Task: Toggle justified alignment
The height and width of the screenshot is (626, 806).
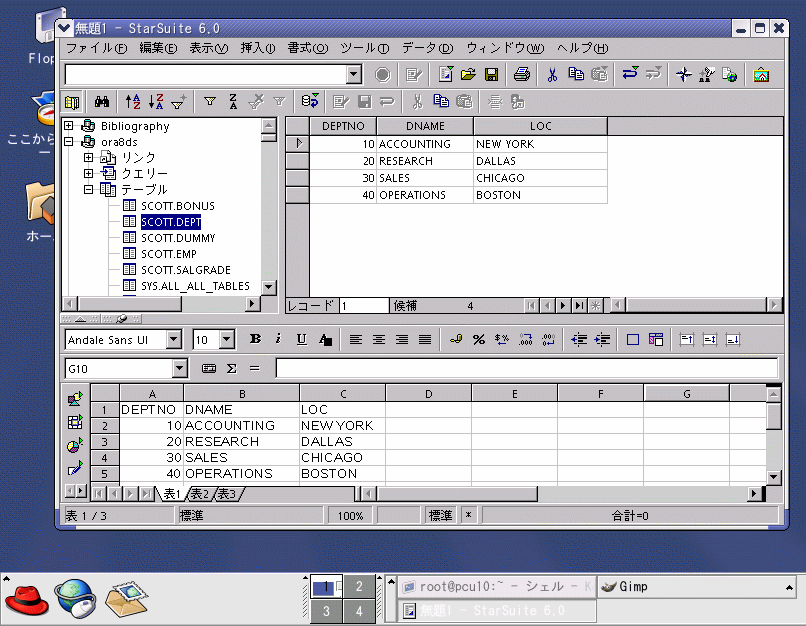Action: [x=425, y=339]
